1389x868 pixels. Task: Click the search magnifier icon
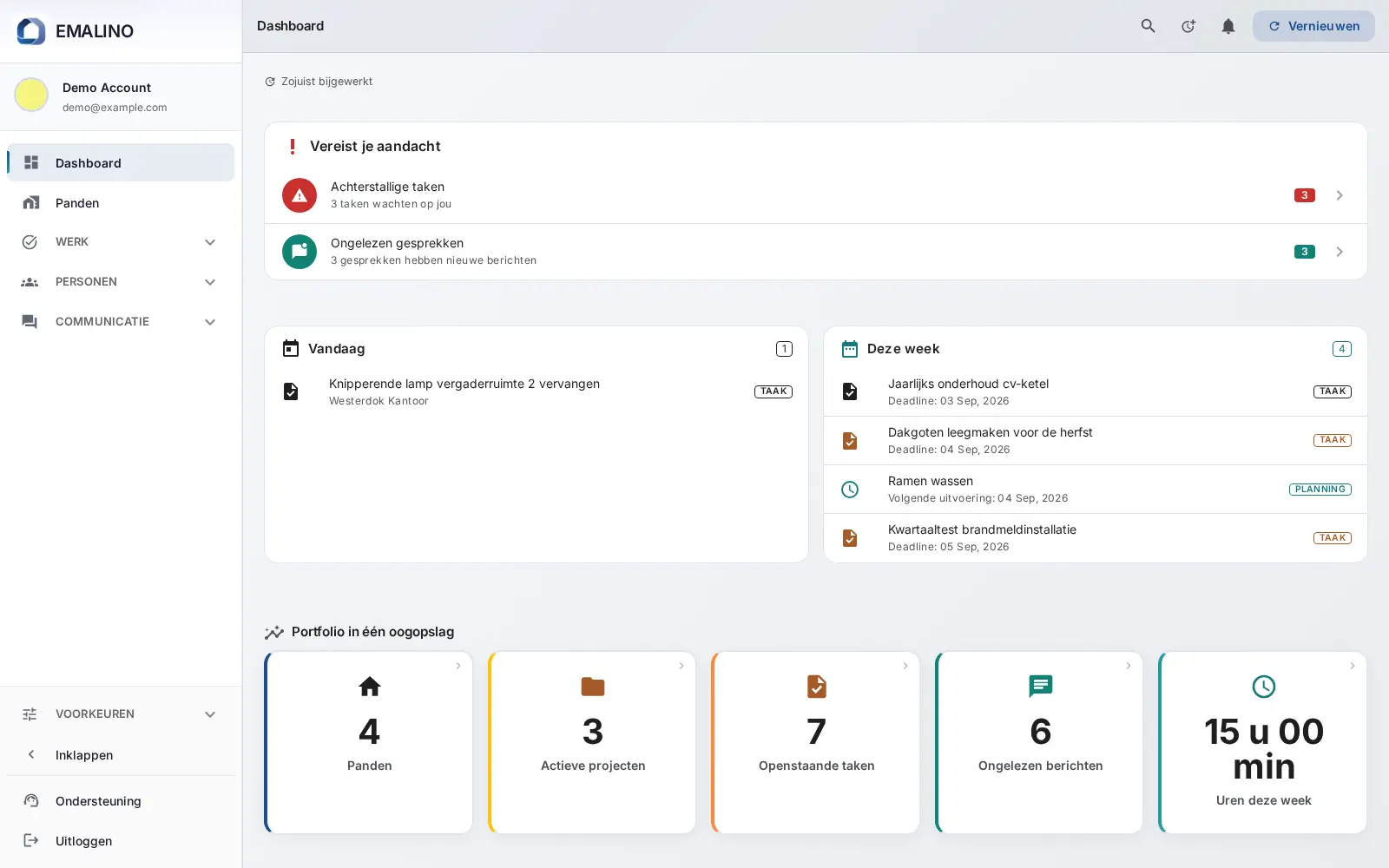[1148, 26]
